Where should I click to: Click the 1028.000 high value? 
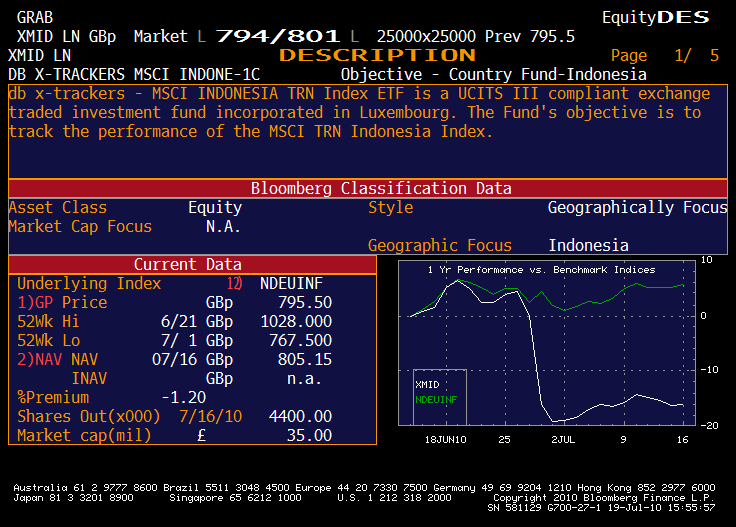pyautogui.click(x=296, y=321)
